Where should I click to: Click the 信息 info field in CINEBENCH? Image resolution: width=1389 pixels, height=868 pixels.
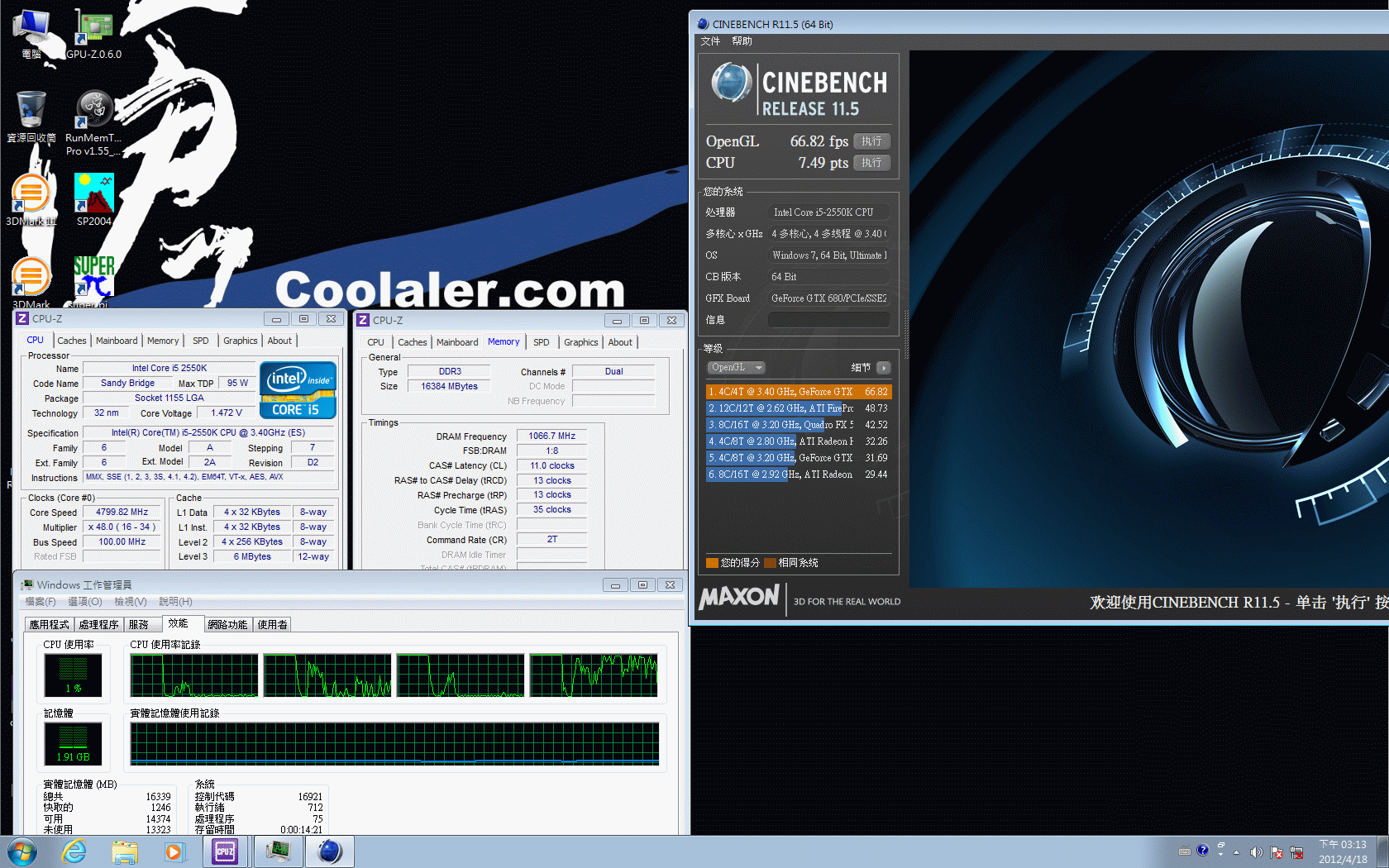[829, 320]
